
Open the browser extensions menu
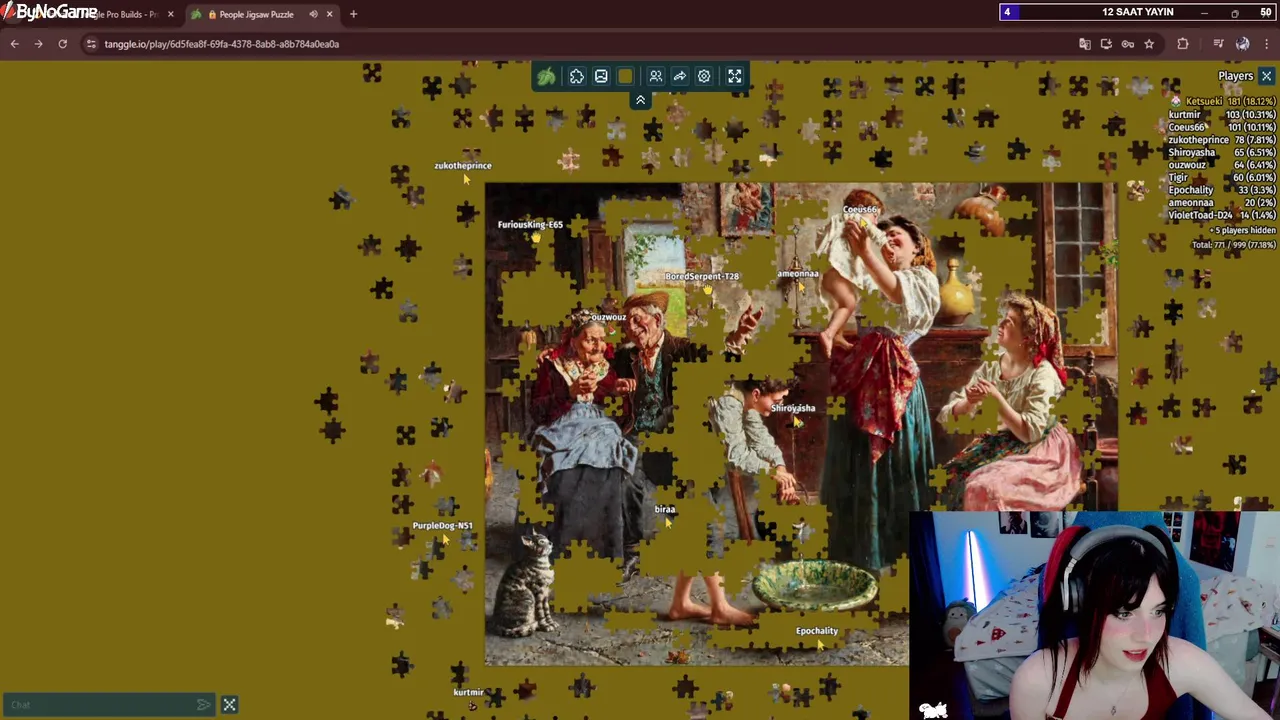click(x=1183, y=44)
